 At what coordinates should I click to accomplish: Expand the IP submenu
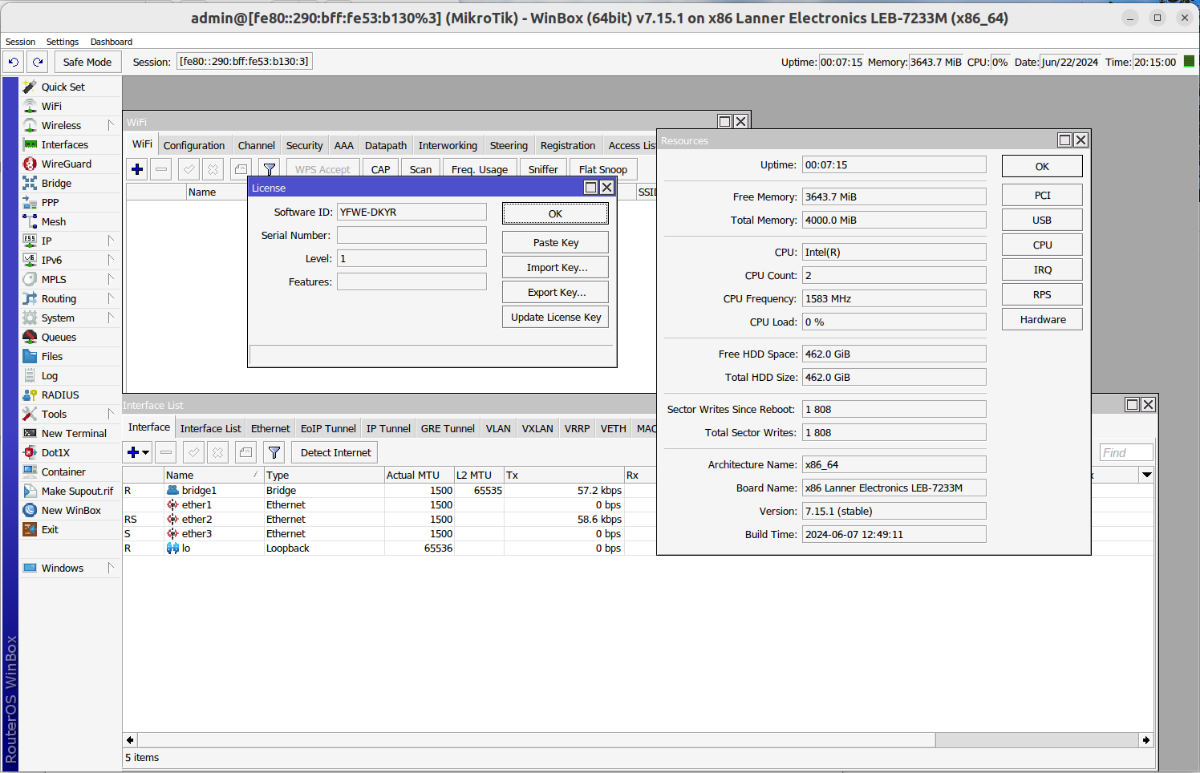pos(111,241)
